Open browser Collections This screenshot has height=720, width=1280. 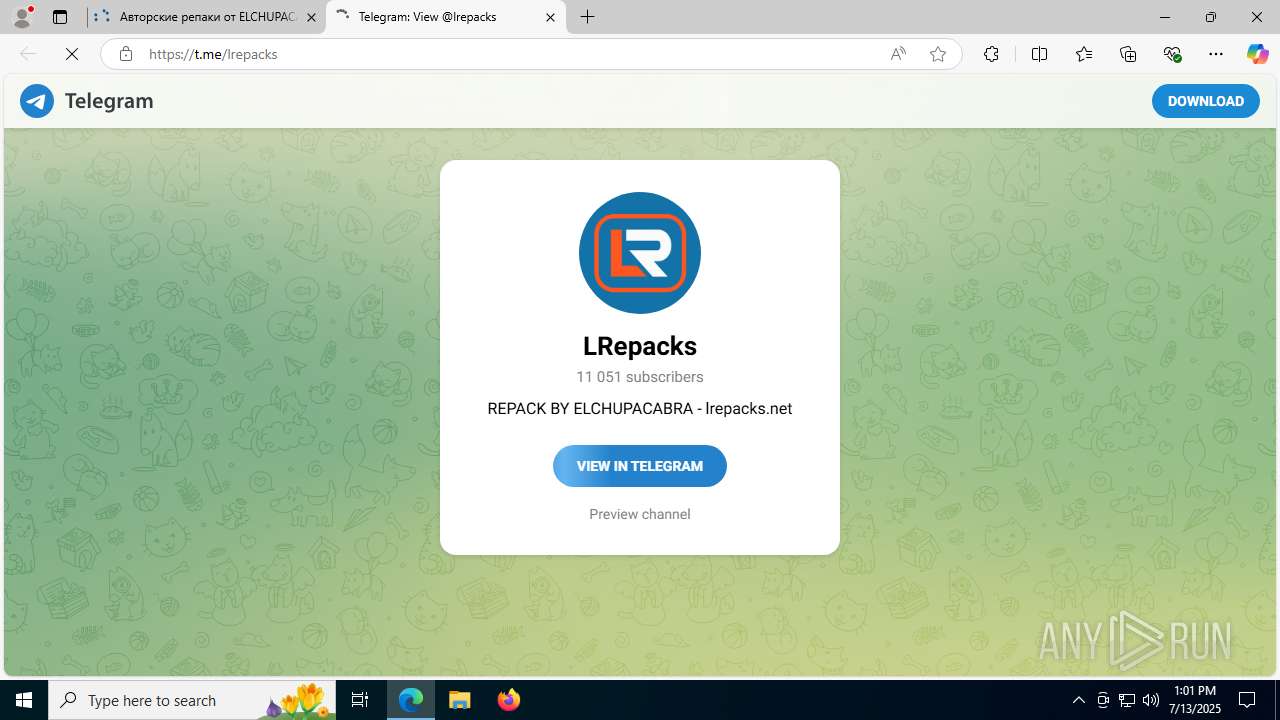click(1128, 54)
